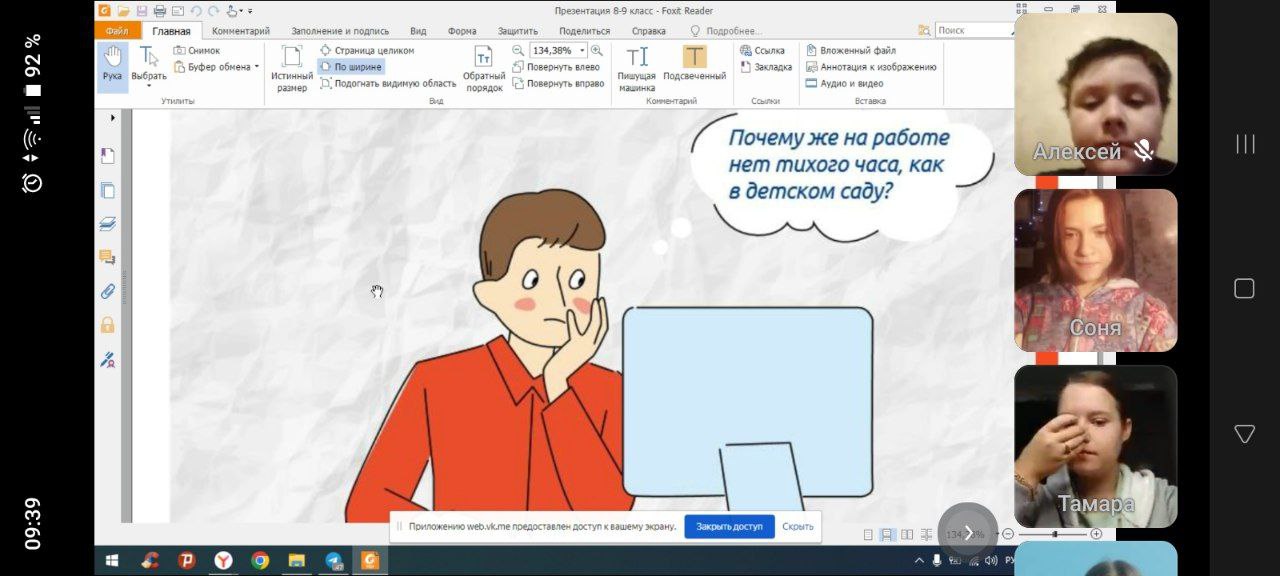Image resolution: width=1280 pixels, height=576 pixels.
Task: Set Истинный размер actual size view
Action: [x=291, y=68]
